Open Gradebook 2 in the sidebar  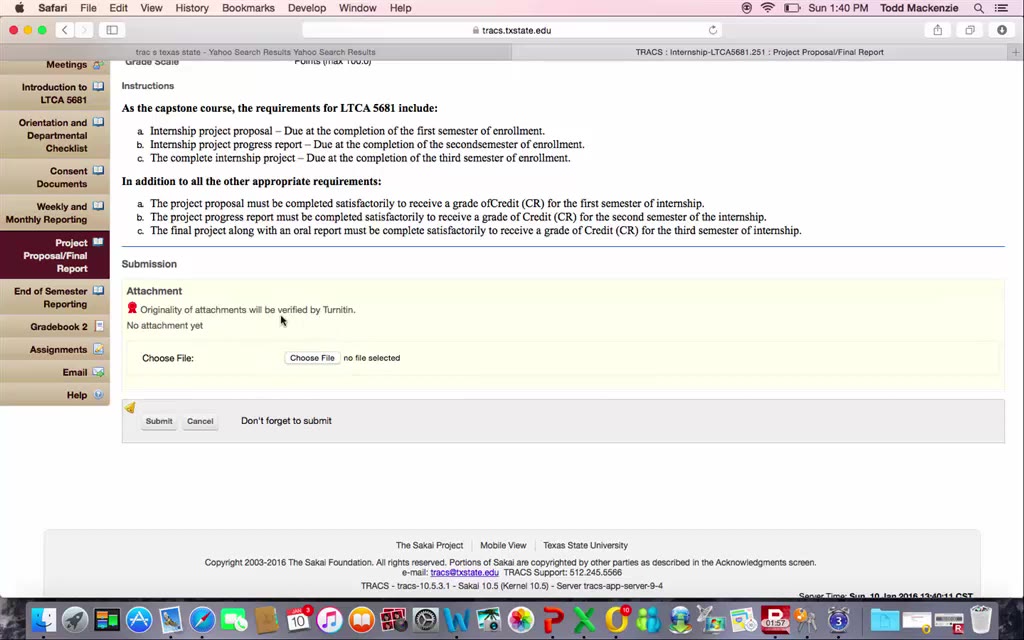(58, 327)
